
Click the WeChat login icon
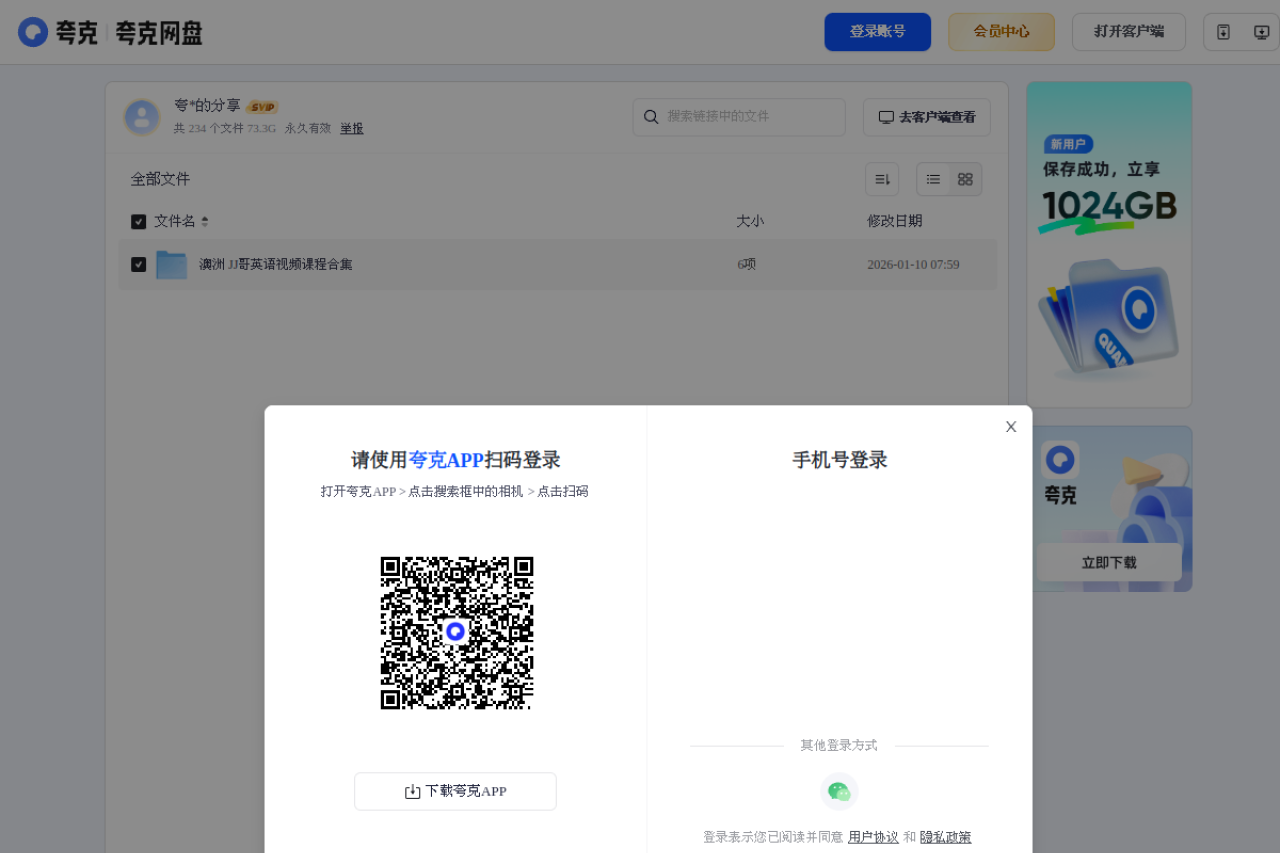[839, 791]
